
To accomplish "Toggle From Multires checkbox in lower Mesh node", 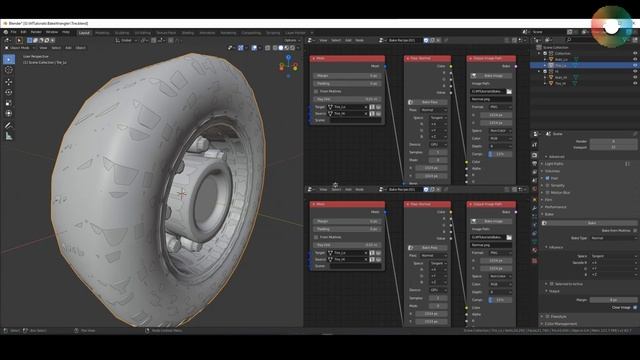I will click(316, 237).
